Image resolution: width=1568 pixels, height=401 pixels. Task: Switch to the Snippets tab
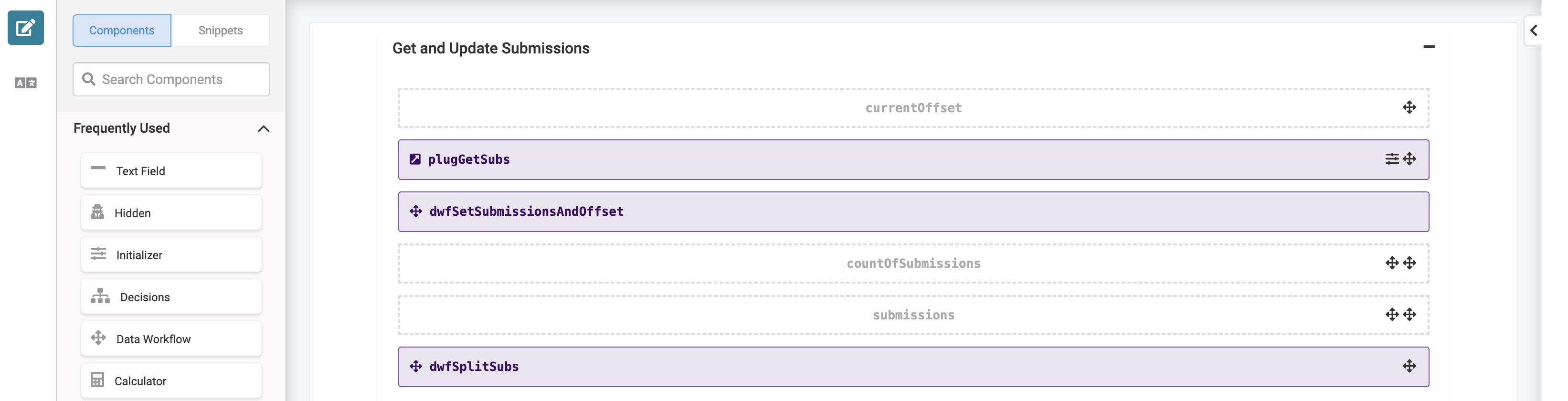click(x=220, y=31)
